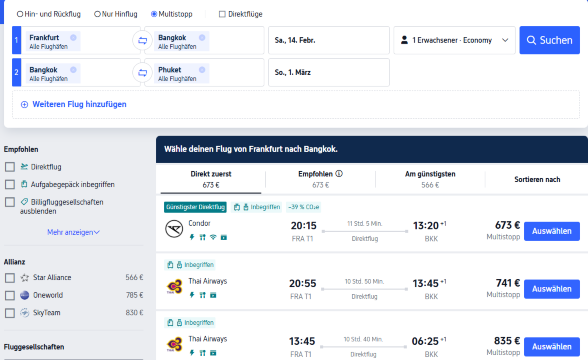588x360 pixels.
Task: Click Condor flight entertainment amenity icon
Action: [x=224, y=237]
